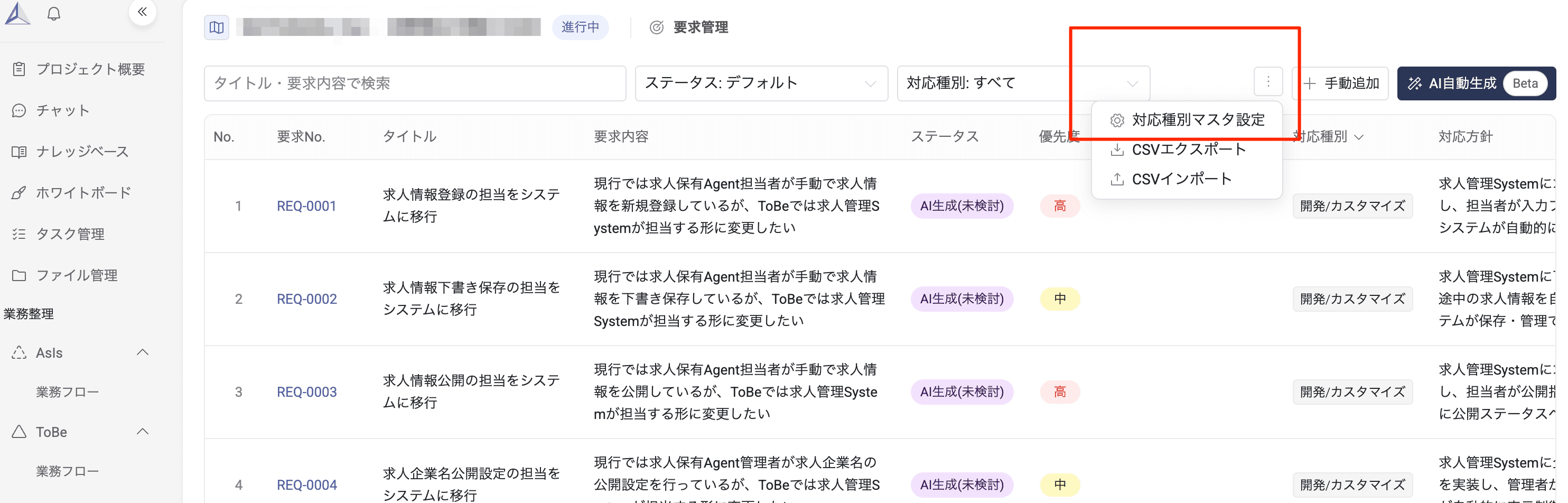Click 開発/カスタマイズ tag in REQ-0003 row
The image size is (1568, 503).
pyautogui.click(x=1352, y=392)
